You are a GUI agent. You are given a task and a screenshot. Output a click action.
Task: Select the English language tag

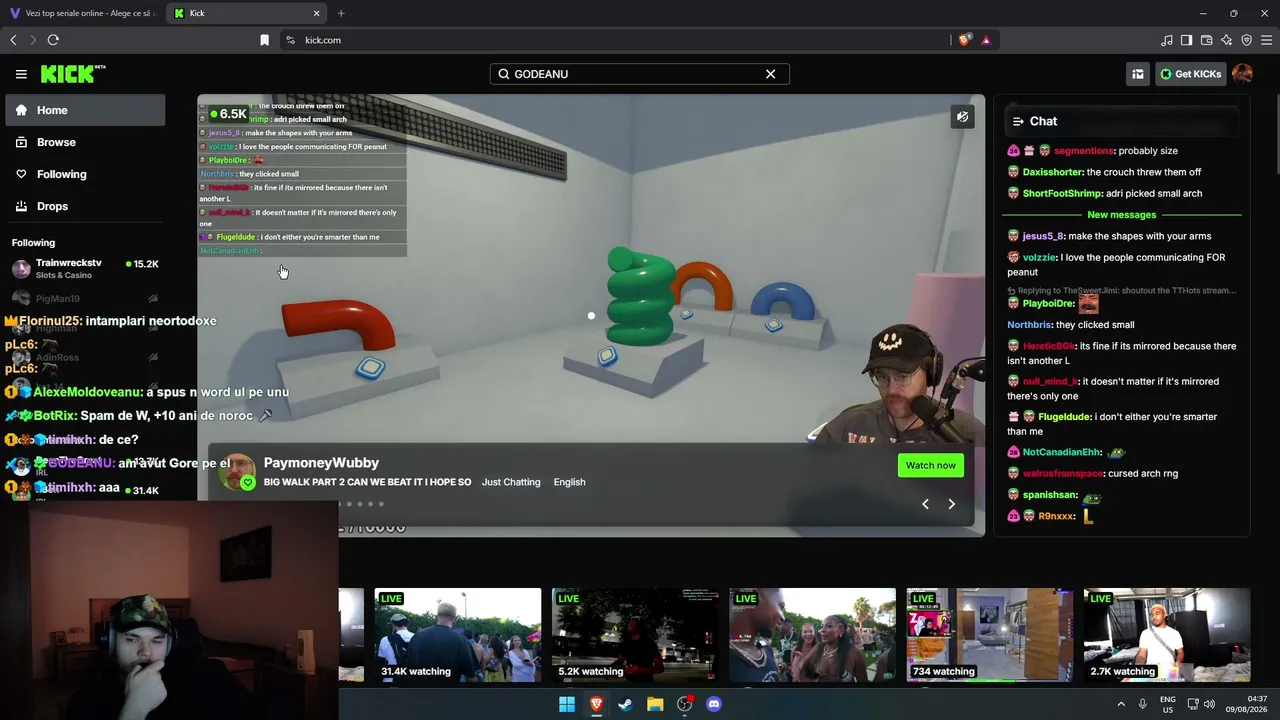pos(569,482)
